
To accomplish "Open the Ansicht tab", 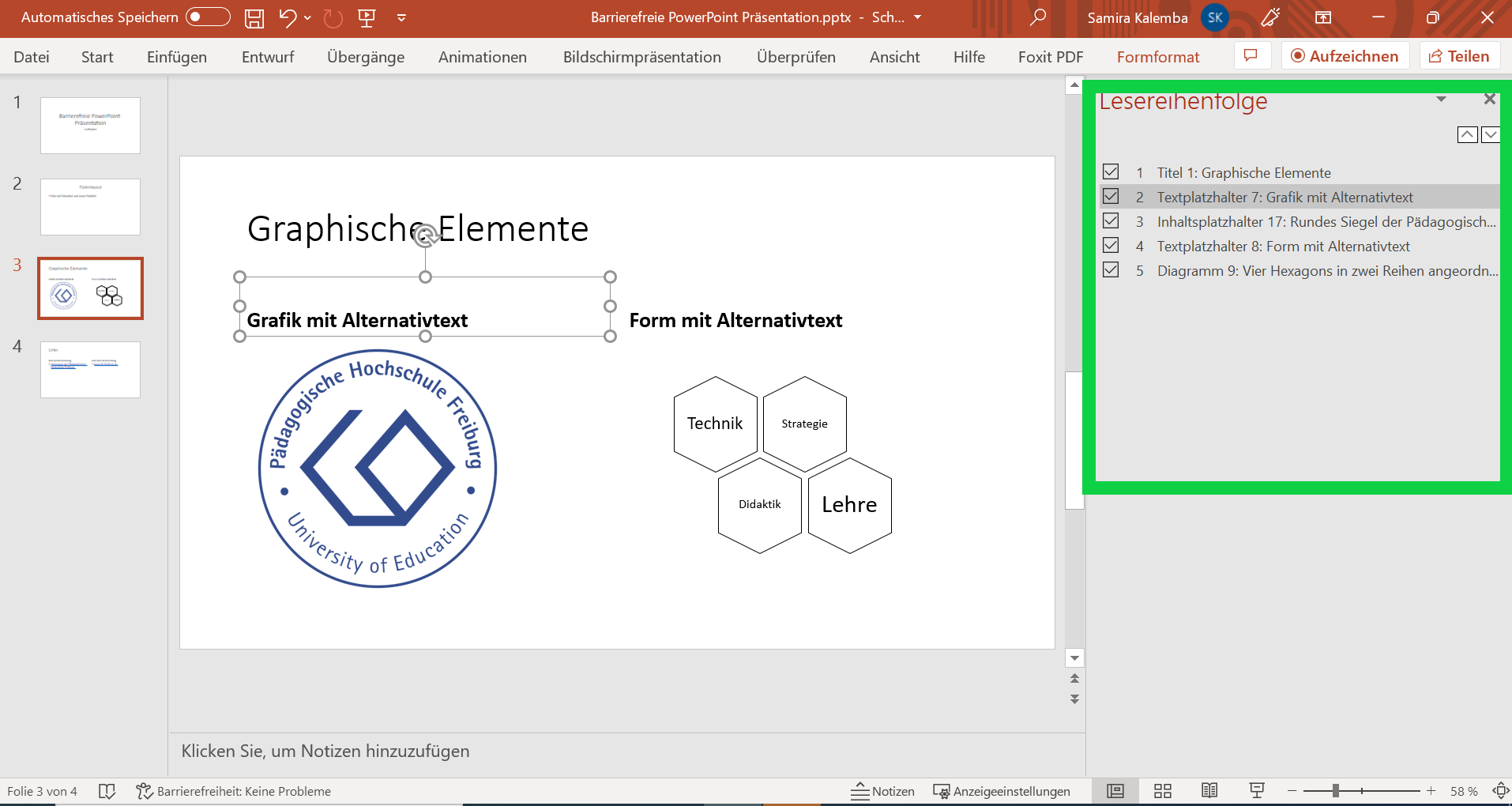I will pos(895,57).
